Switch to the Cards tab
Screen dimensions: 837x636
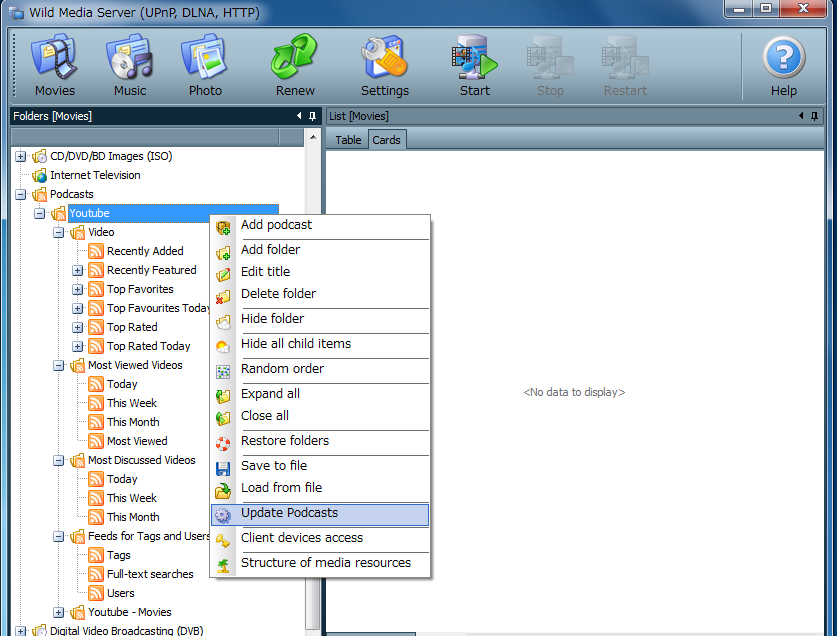tap(386, 140)
